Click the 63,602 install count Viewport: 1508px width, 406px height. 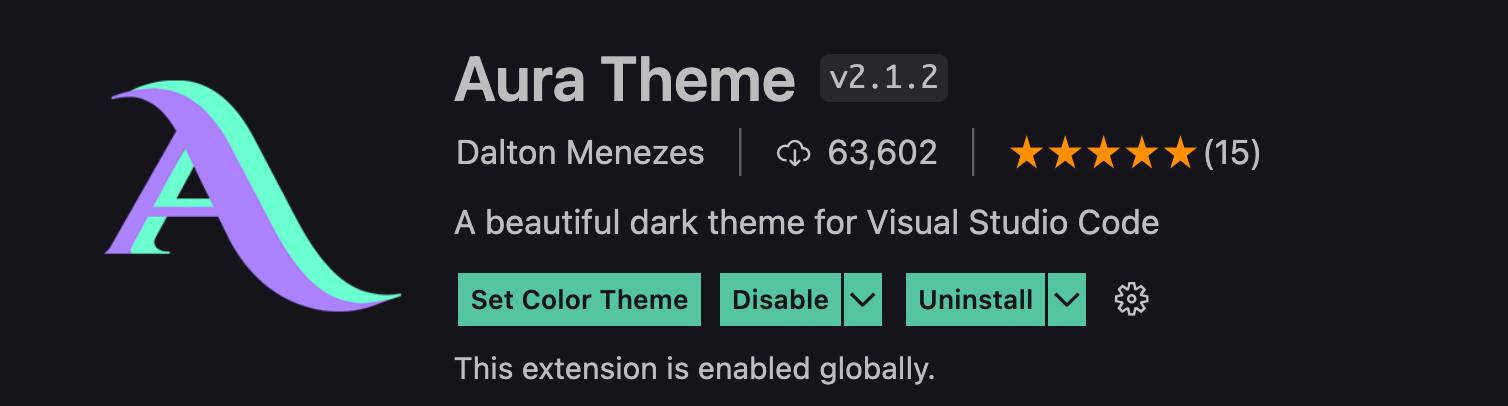(882, 153)
